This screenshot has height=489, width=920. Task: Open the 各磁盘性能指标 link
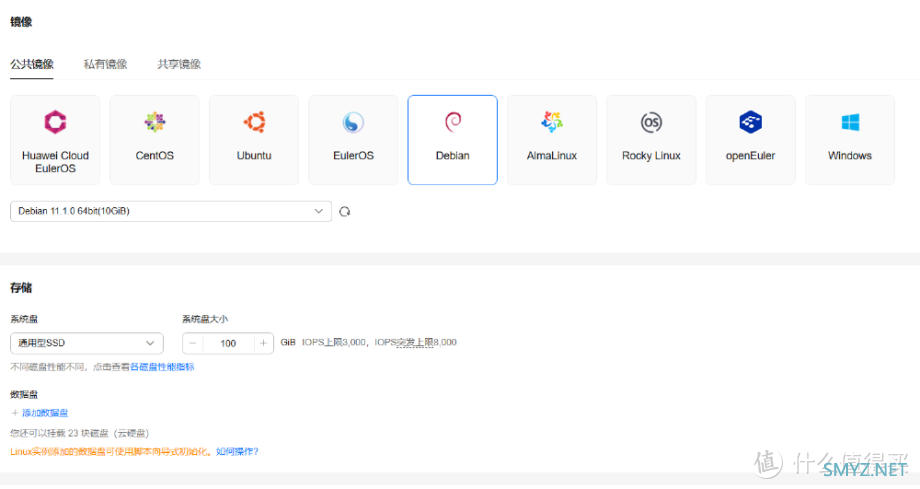162,367
